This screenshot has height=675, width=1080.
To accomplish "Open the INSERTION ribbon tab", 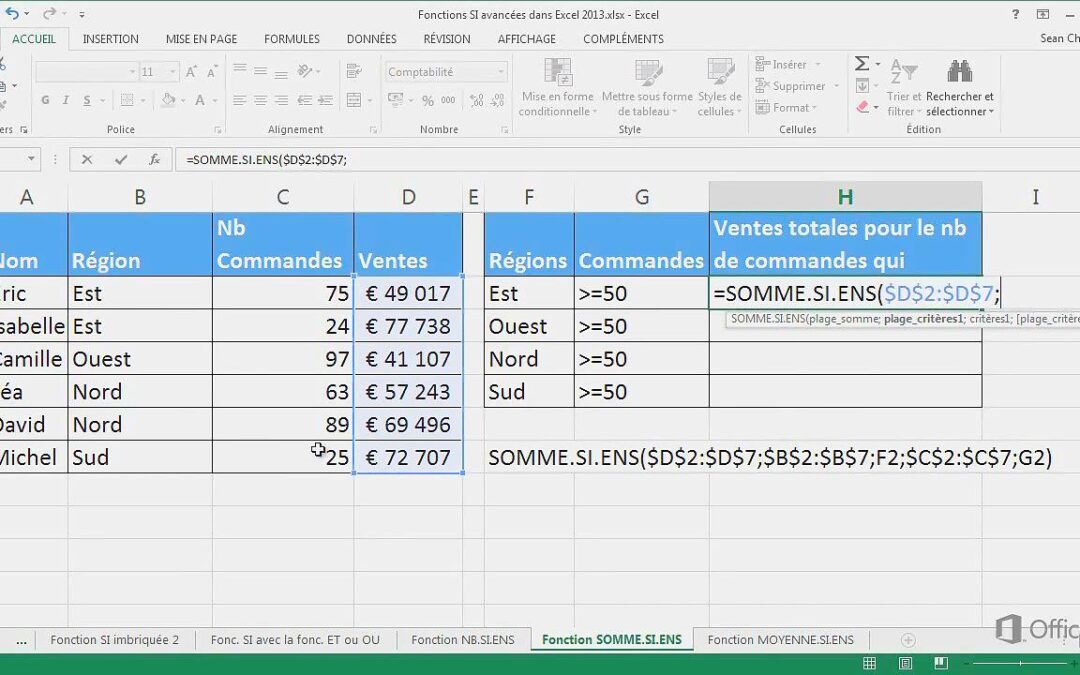I will click(x=110, y=39).
